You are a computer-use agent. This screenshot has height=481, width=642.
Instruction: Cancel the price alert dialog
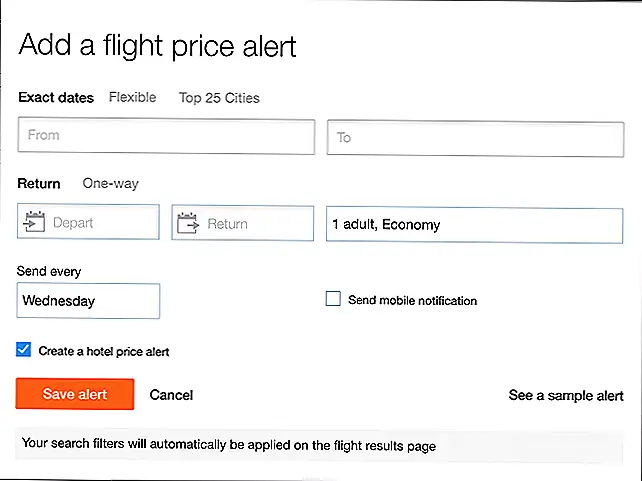click(x=171, y=395)
